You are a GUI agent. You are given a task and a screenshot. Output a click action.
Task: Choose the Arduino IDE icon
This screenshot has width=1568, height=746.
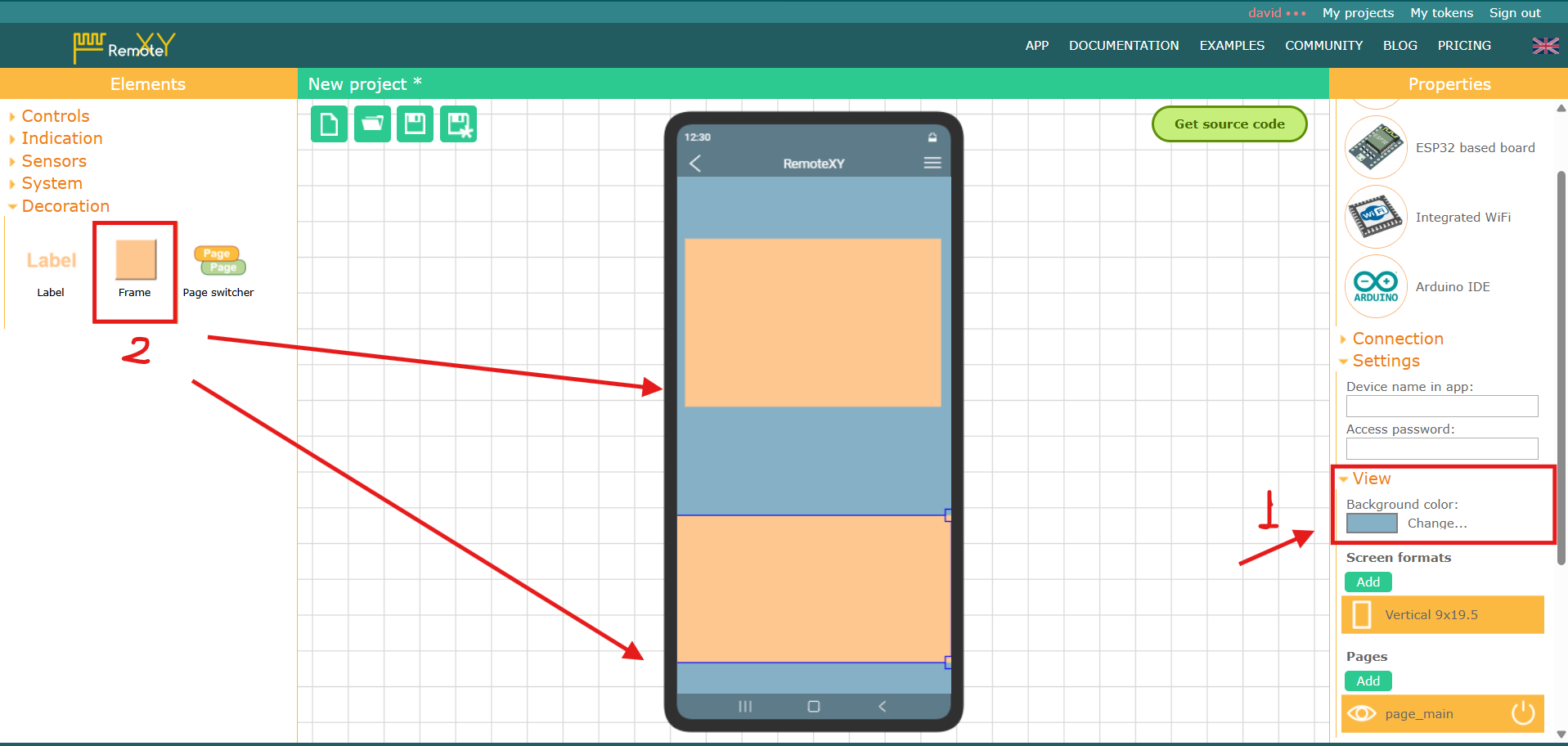click(1376, 287)
